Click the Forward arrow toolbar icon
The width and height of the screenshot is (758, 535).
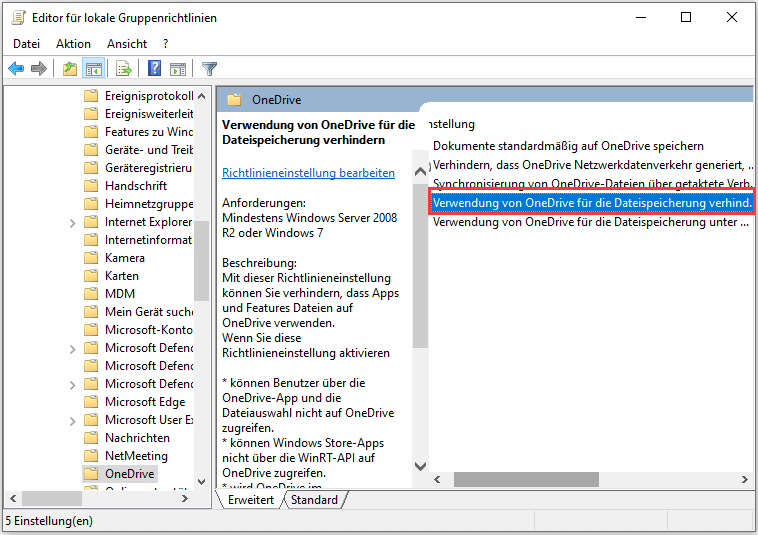tap(39, 69)
